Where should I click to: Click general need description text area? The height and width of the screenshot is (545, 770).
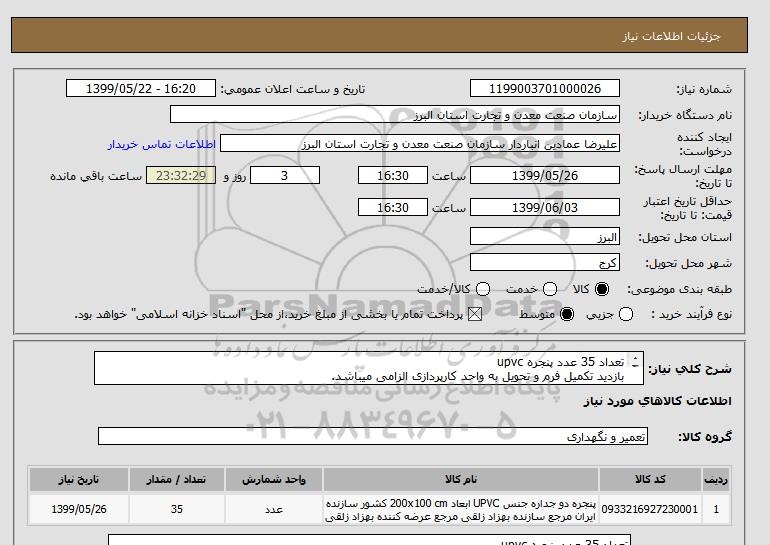coord(368,368)
